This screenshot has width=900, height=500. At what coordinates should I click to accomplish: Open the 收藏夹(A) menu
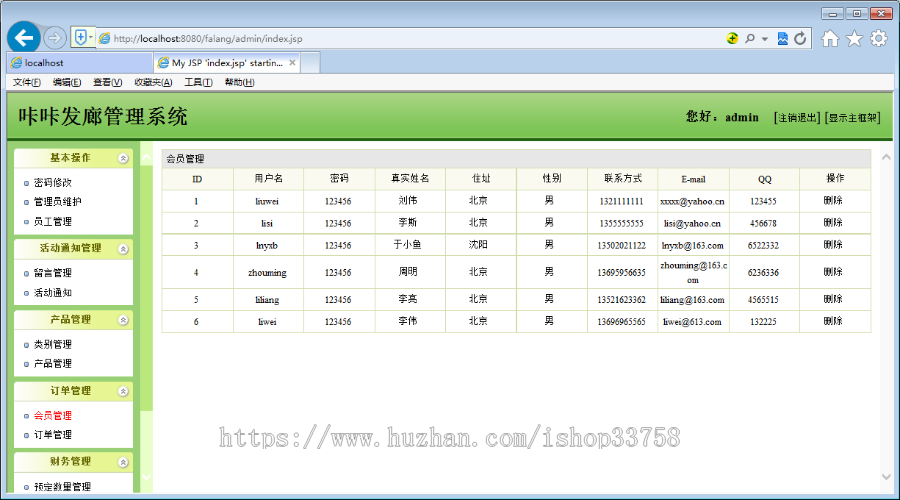(153, 82)
